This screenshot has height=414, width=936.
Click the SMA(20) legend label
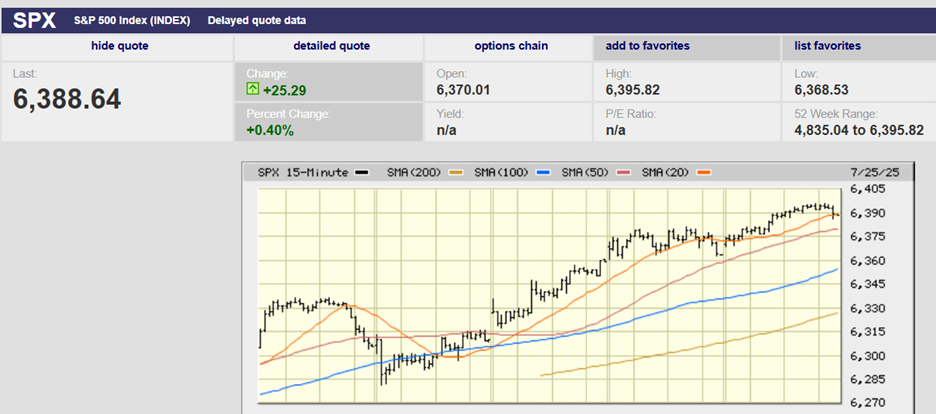click(665, 172)
